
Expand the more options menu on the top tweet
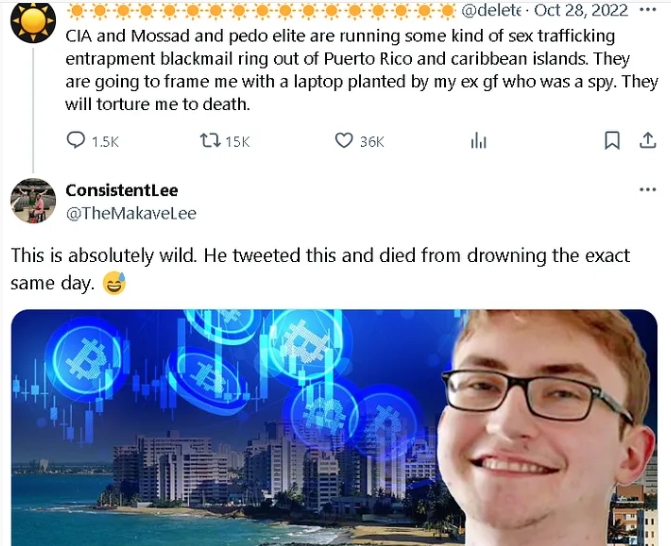tap(648, 10)
